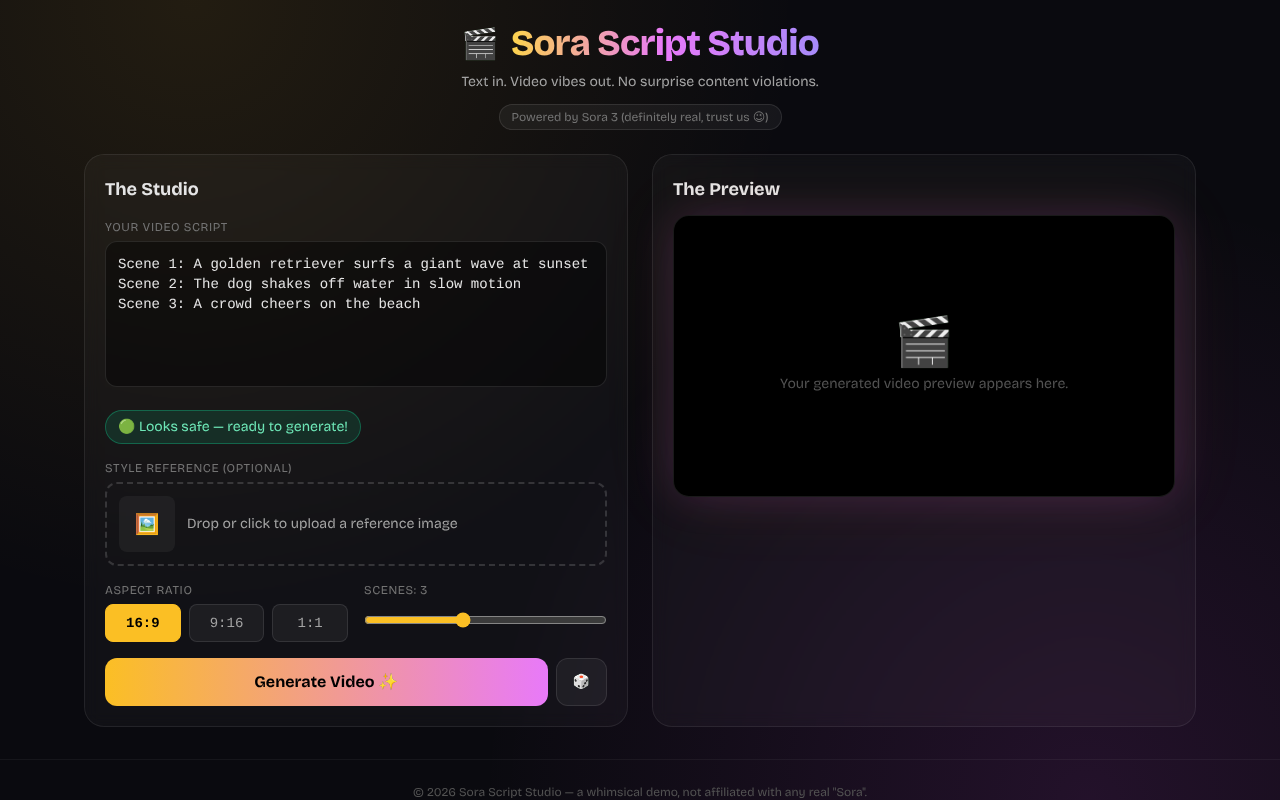Click The Preview panel heading
The width and height of the screenshot is (1280, 800).
tap(726, 189)
